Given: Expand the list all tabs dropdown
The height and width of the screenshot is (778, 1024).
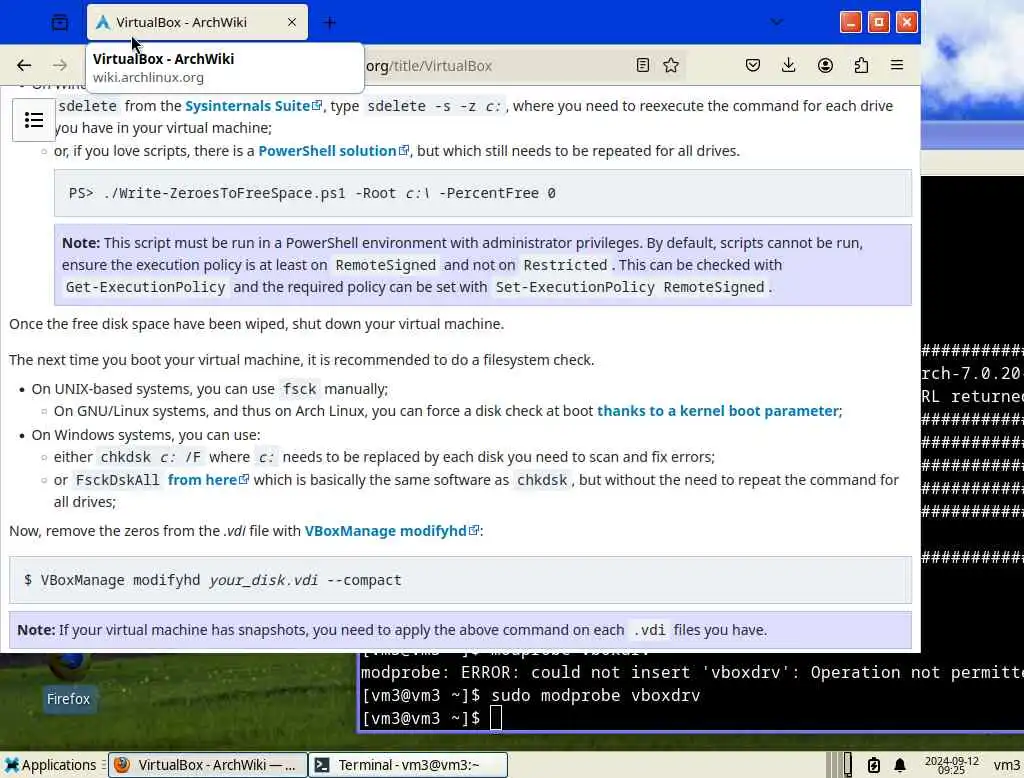Looking at the screenshot, I should pos(776,22).
